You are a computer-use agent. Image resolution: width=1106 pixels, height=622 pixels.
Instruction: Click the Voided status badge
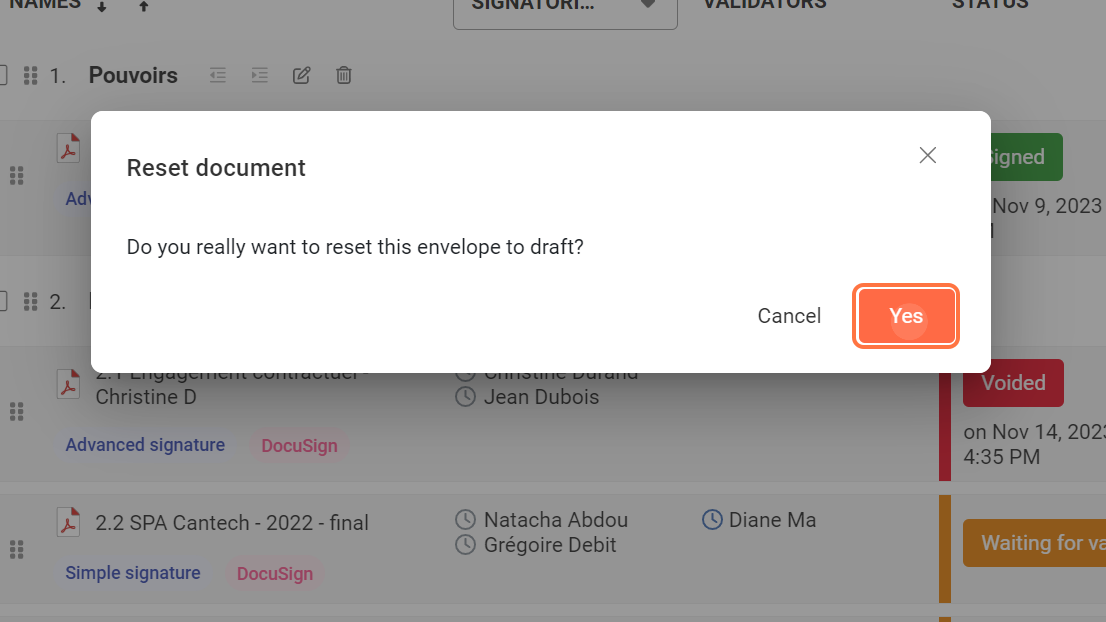[x=1013, y=383]
